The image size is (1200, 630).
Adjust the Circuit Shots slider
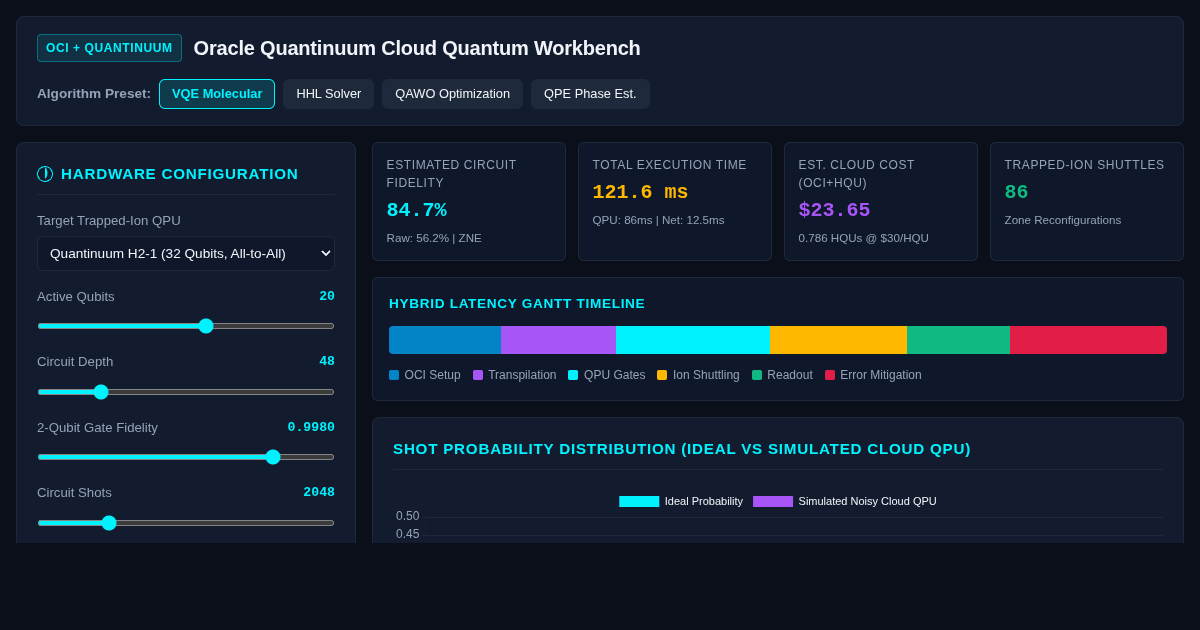186,523
